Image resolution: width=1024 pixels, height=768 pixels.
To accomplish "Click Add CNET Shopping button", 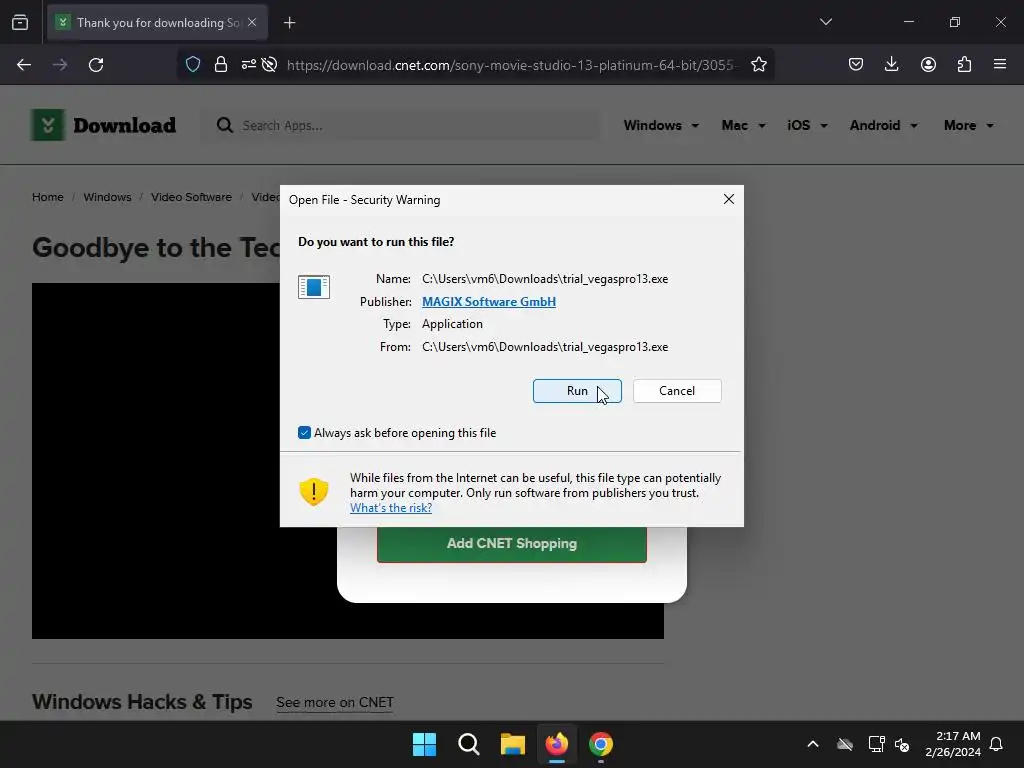I will (511, 543).
